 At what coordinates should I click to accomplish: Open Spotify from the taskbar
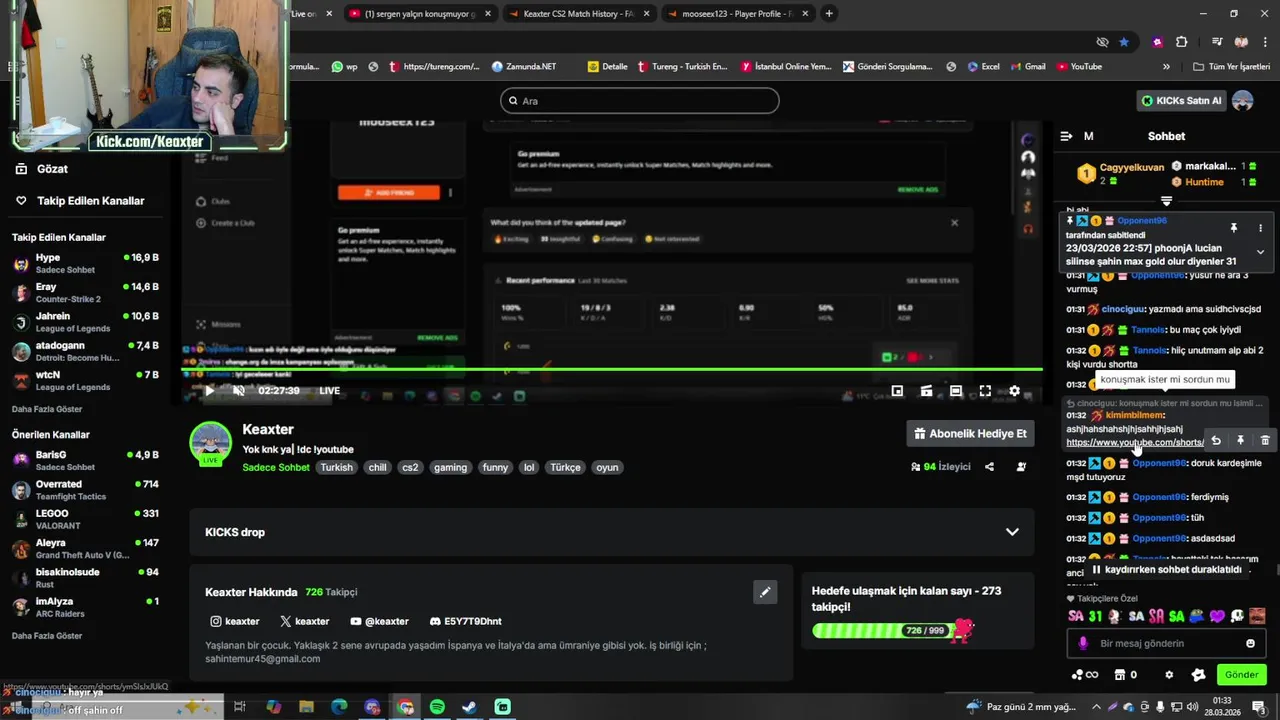point(437,707)
